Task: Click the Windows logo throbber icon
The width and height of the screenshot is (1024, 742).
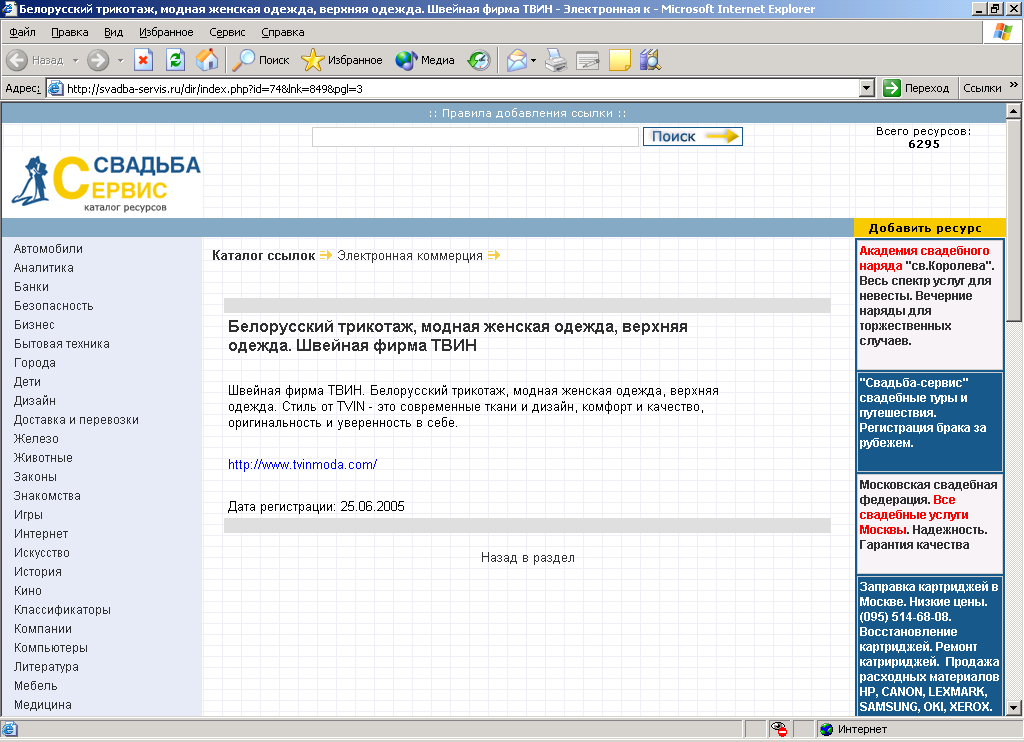Action: [1002, 32]
